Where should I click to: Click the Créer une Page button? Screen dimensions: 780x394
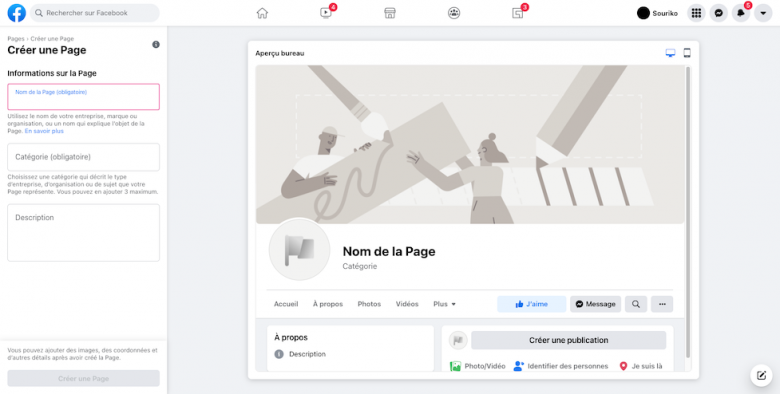[84, 379]
